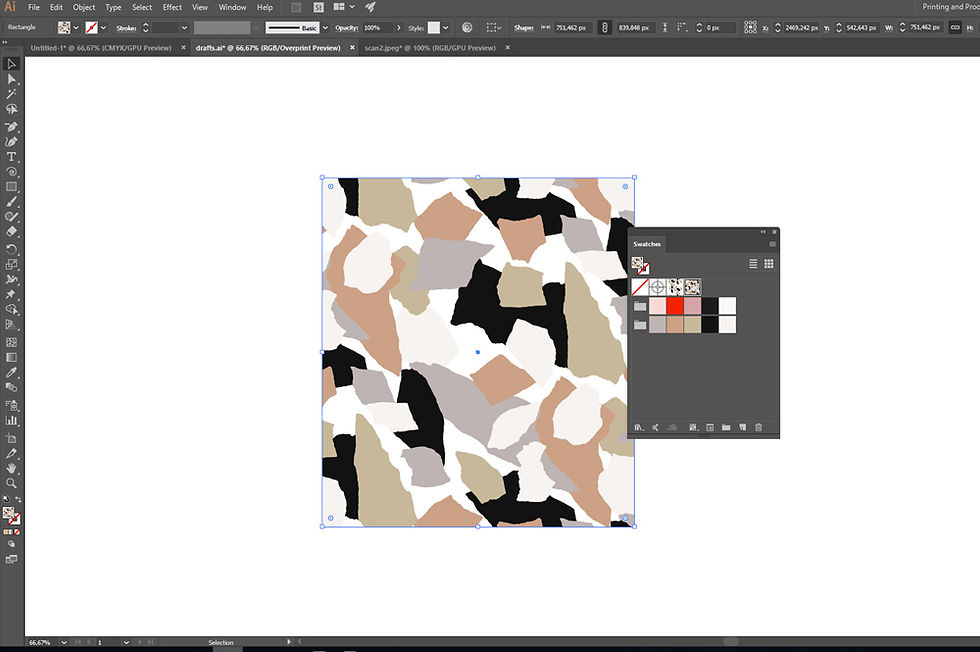Viewport: 980px width, 652px height.
Task: Open Swatch Options icon in Swatches panel
Action: click(x=710, y=428)
